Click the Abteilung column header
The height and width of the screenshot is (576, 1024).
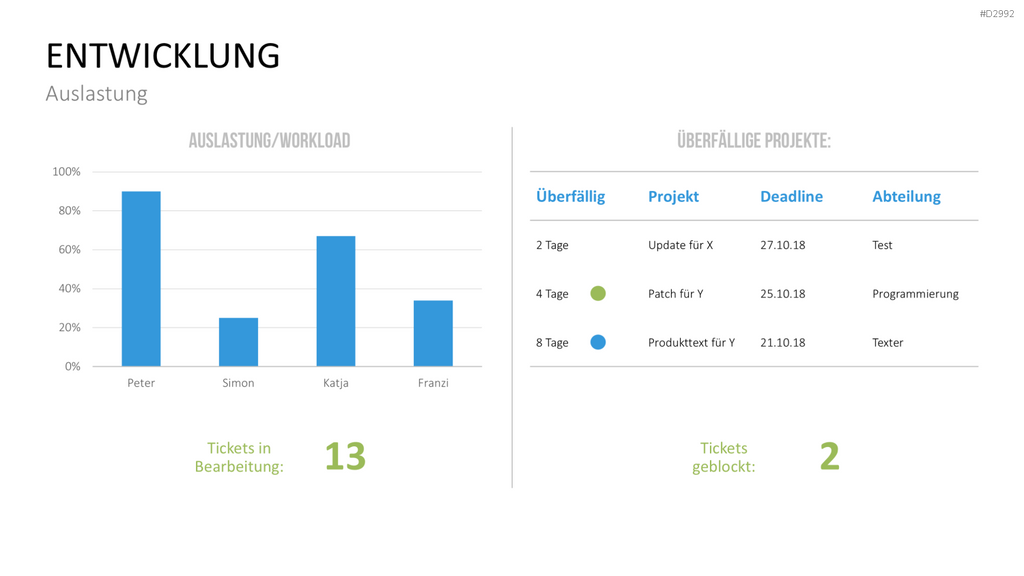(906, 197)
